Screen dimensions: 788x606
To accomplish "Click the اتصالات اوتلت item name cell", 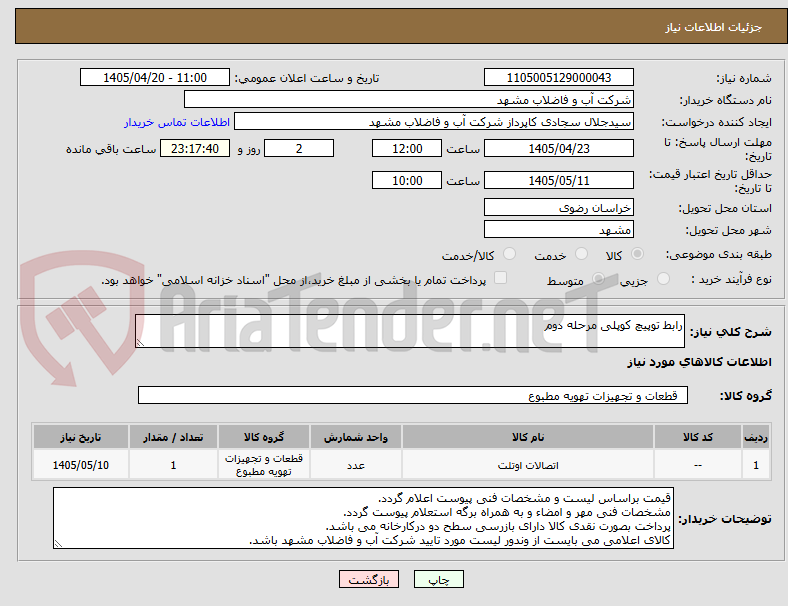I will point(528,465).
